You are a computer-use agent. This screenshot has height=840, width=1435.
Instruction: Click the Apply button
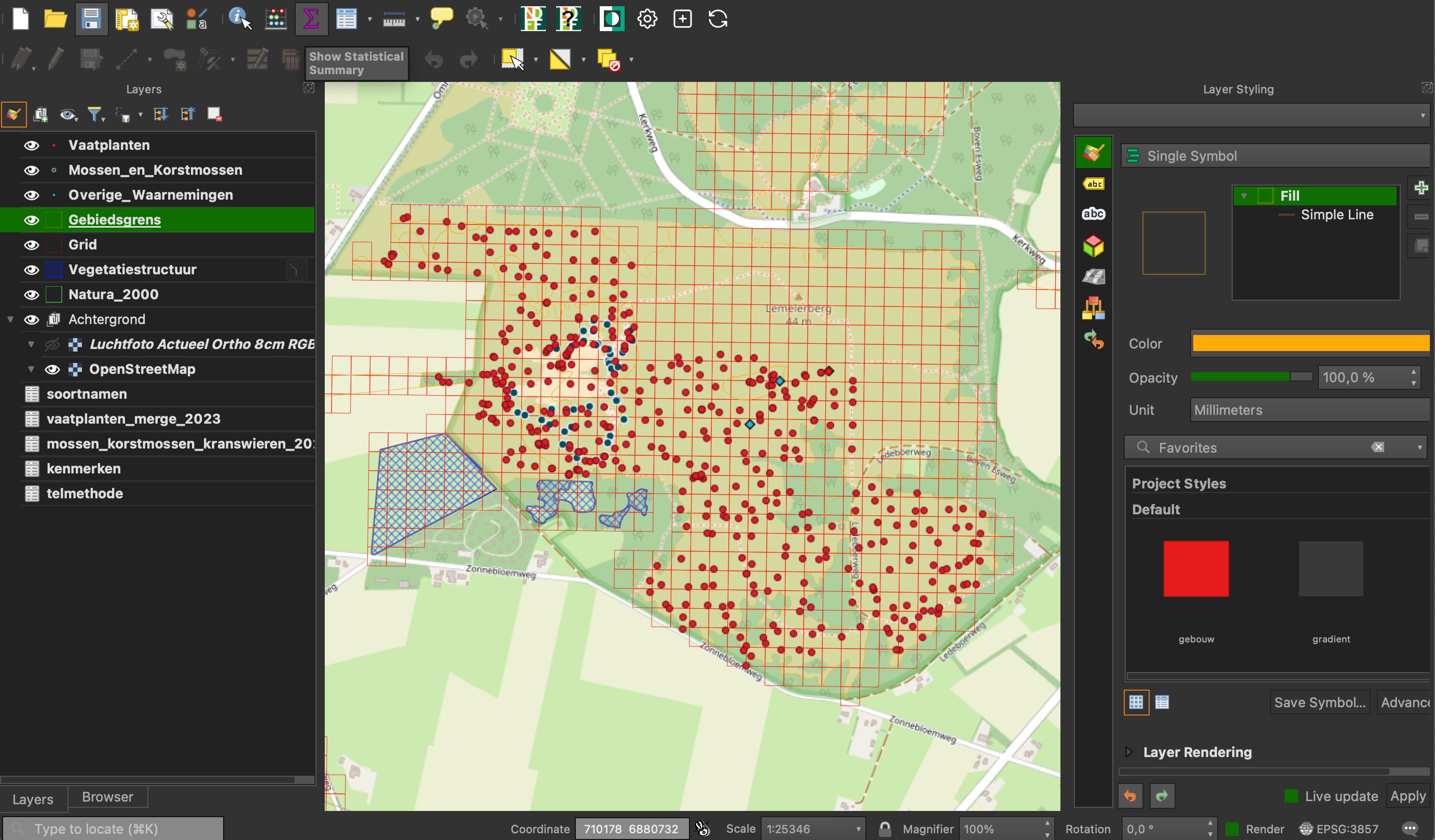[1408, 795]
